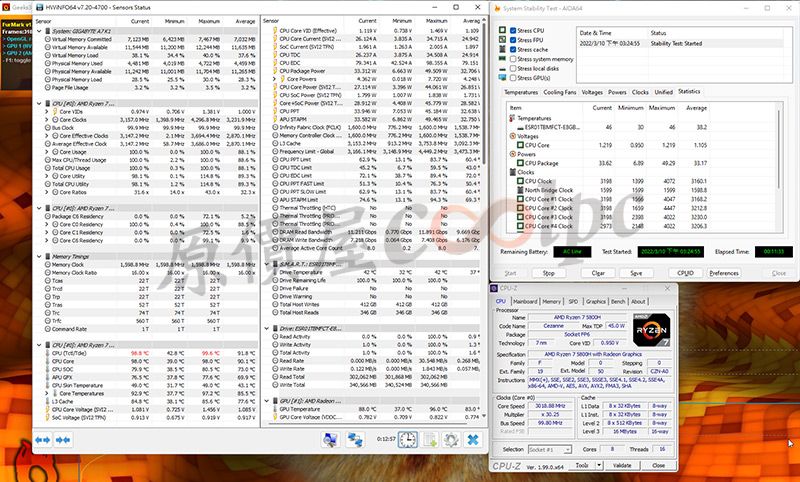Click HWiNFO64 title bar app icon
The height and width of the screenshot is (482, 800).
40,7
